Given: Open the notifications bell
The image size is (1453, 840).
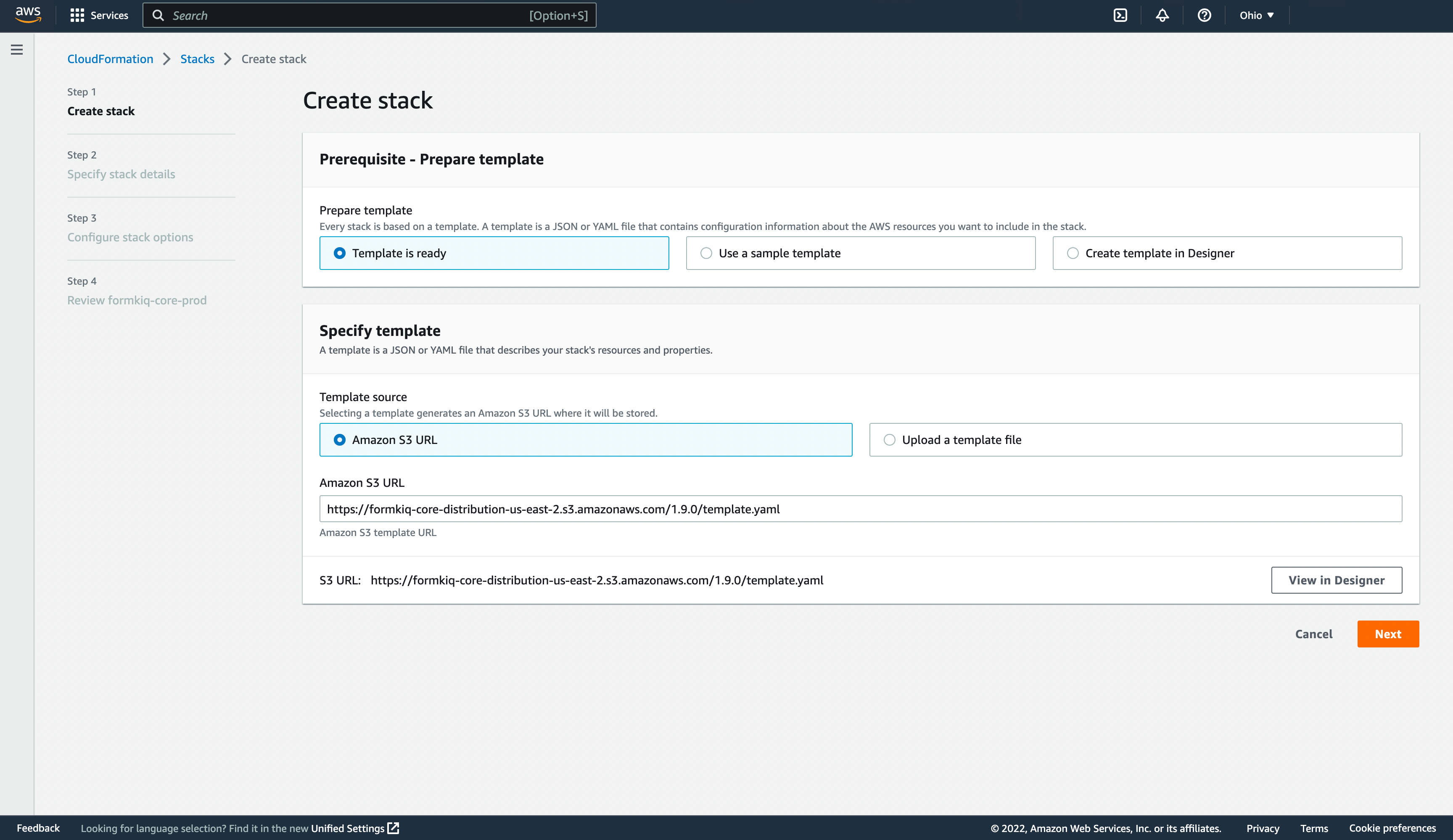Looking at the screenshot, I should click(x=1162, y=16).
